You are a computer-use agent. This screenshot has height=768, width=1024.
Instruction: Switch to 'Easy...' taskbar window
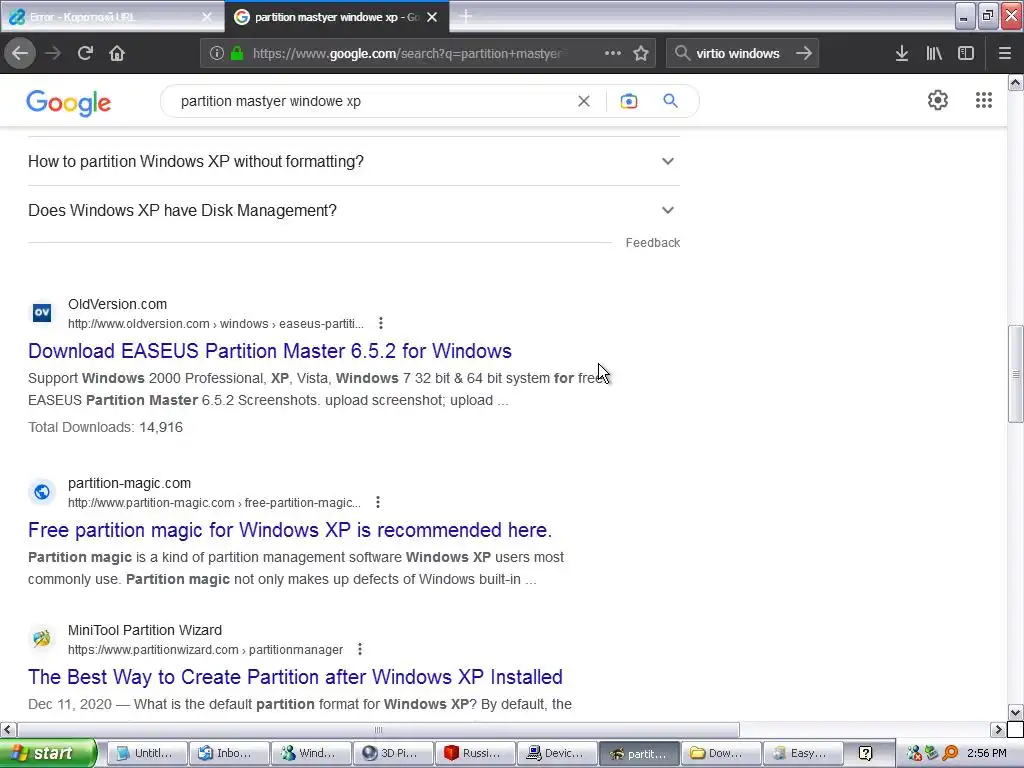point(803,753)
